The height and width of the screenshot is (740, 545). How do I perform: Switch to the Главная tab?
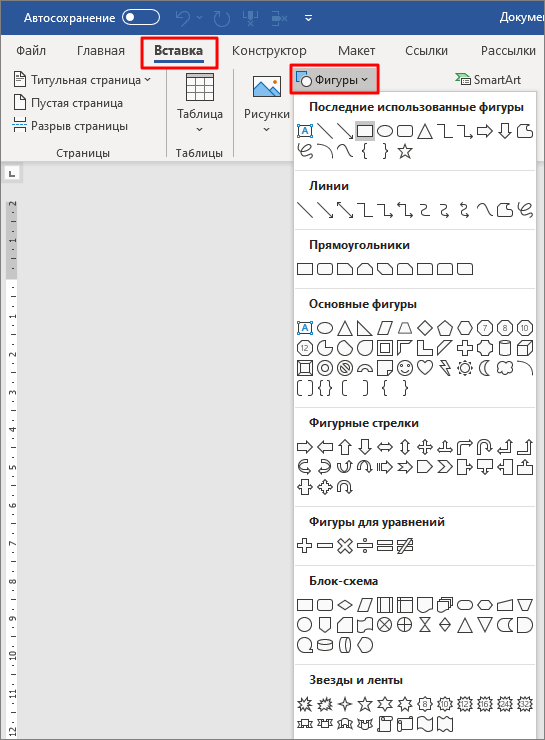click(101, 50)
